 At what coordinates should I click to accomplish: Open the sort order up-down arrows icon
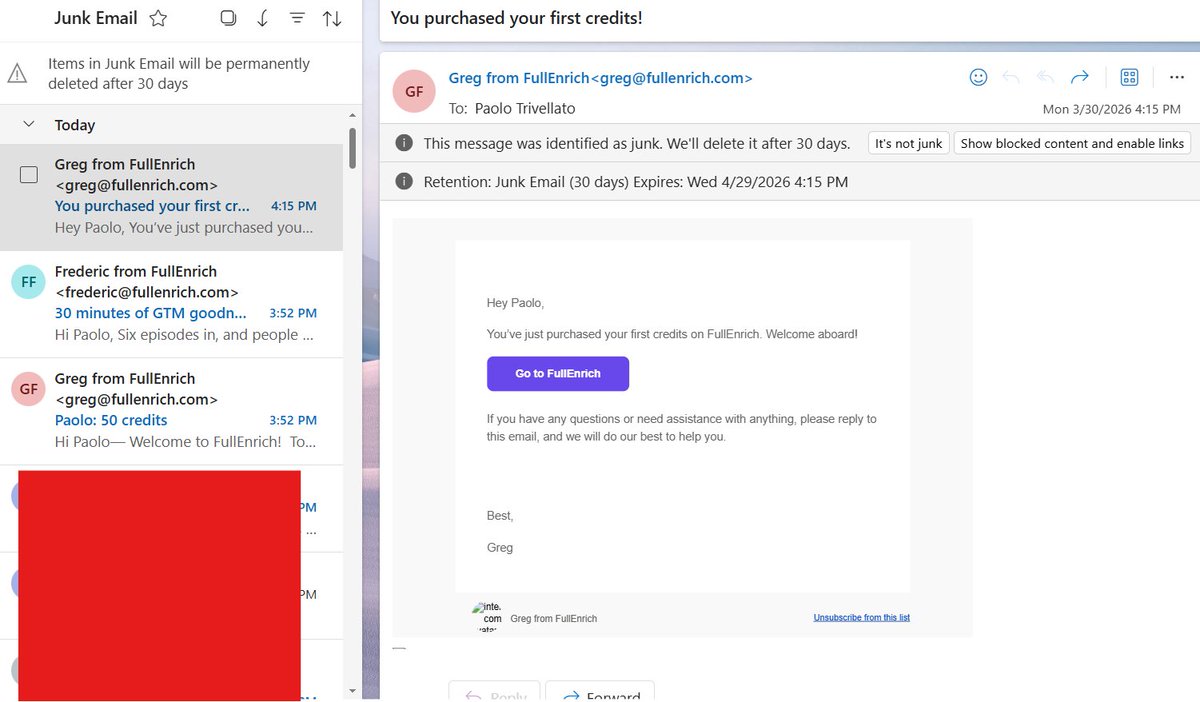[332, 18]
